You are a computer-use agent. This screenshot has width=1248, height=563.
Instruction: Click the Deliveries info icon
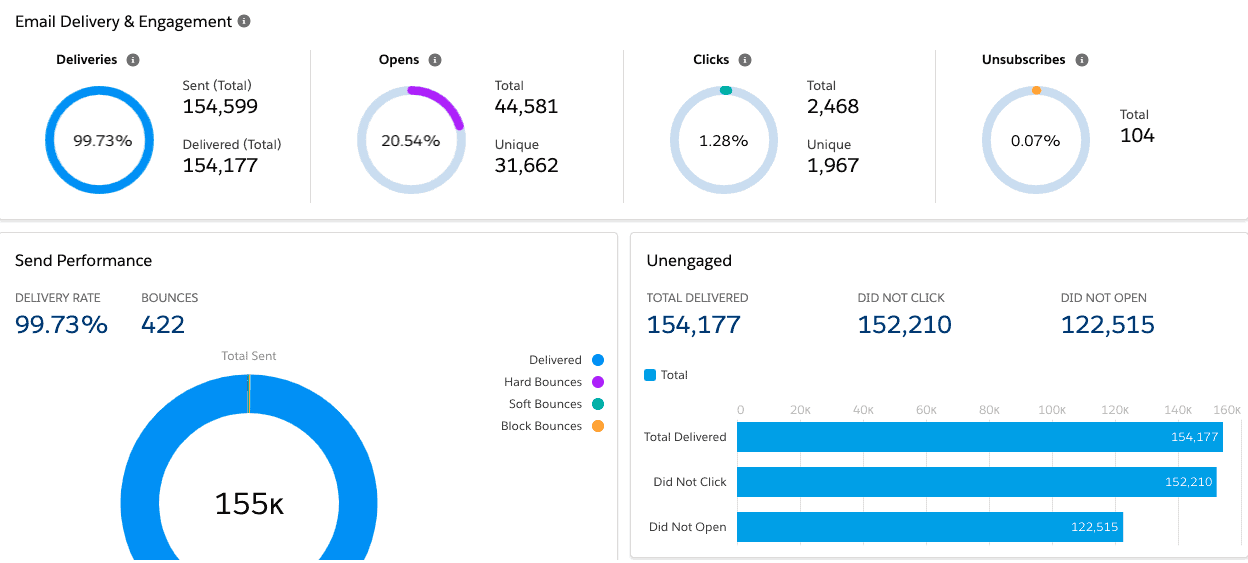pos(133,60)
